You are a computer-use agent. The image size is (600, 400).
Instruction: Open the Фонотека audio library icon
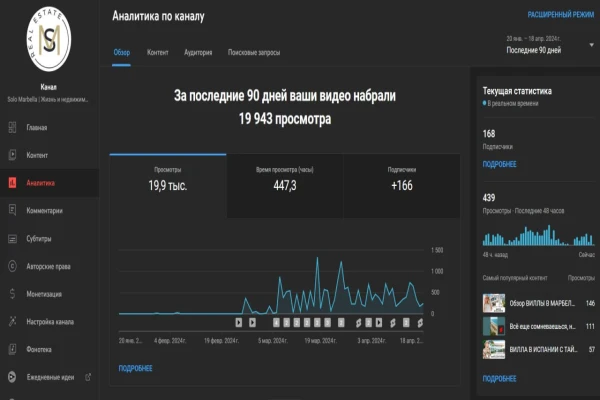(12, 349)
